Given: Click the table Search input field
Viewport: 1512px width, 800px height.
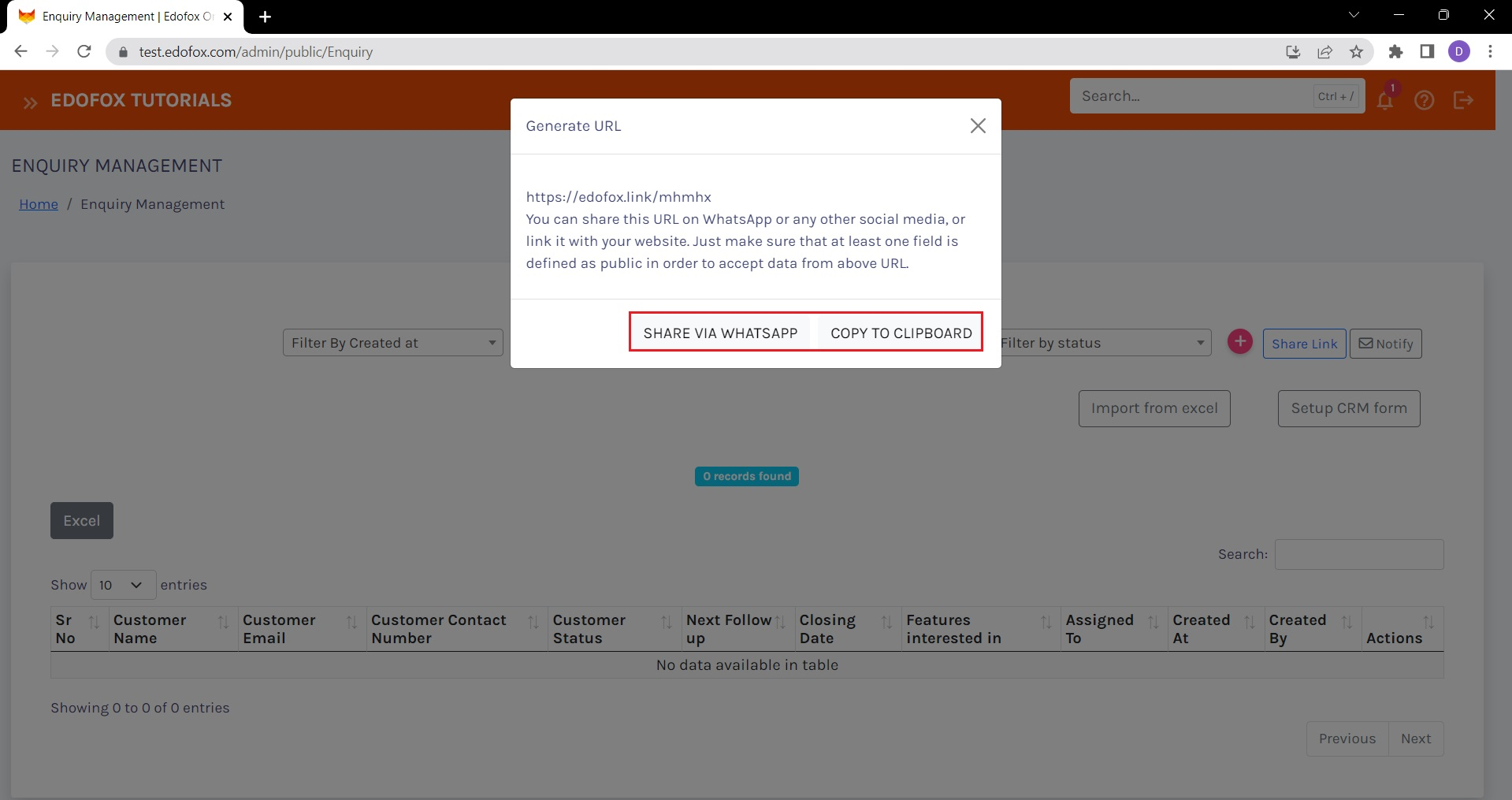Looking at the screenshot, I should [x=1358, y=554].
